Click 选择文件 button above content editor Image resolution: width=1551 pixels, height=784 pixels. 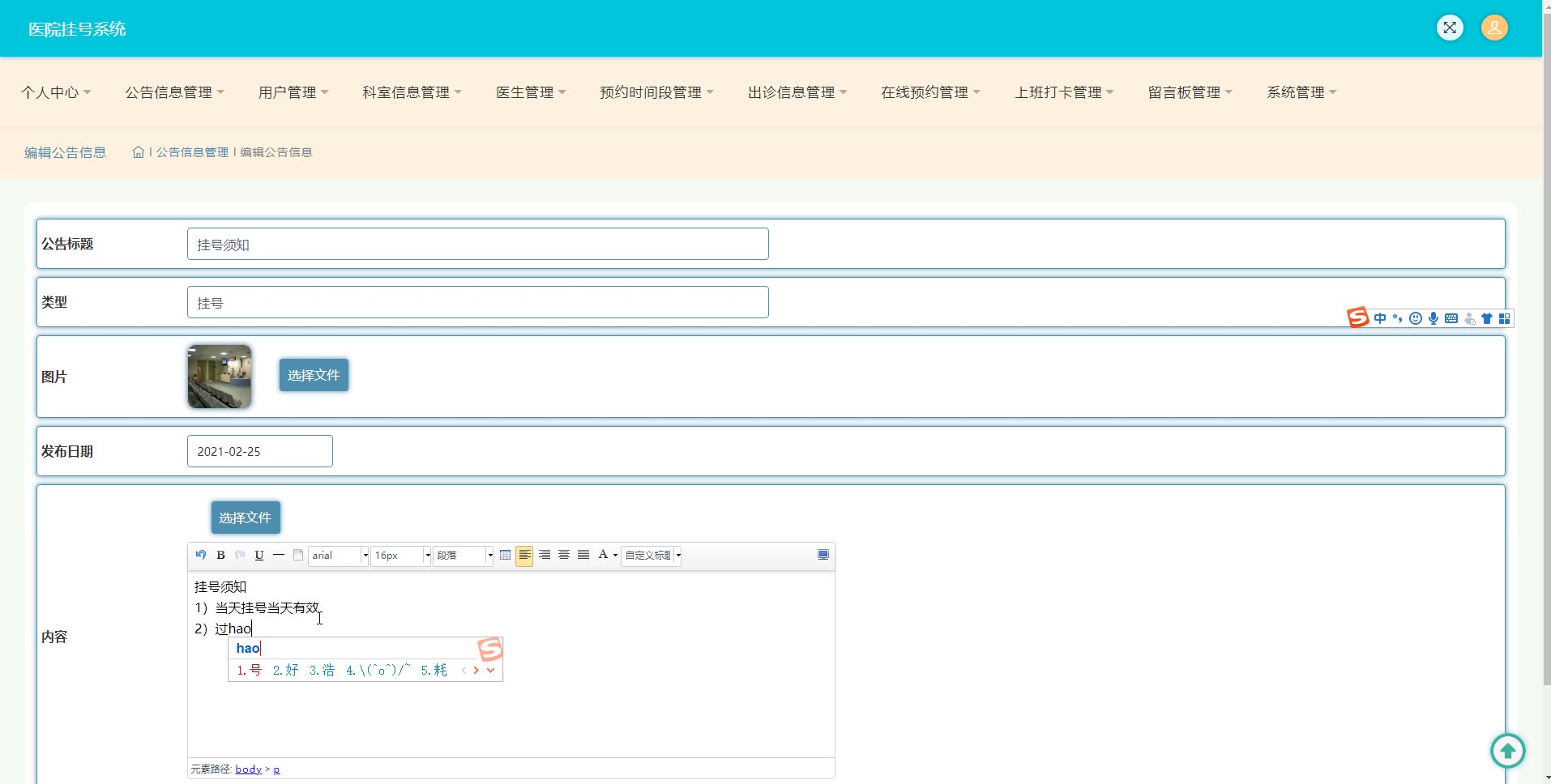[x=246, y=518]
